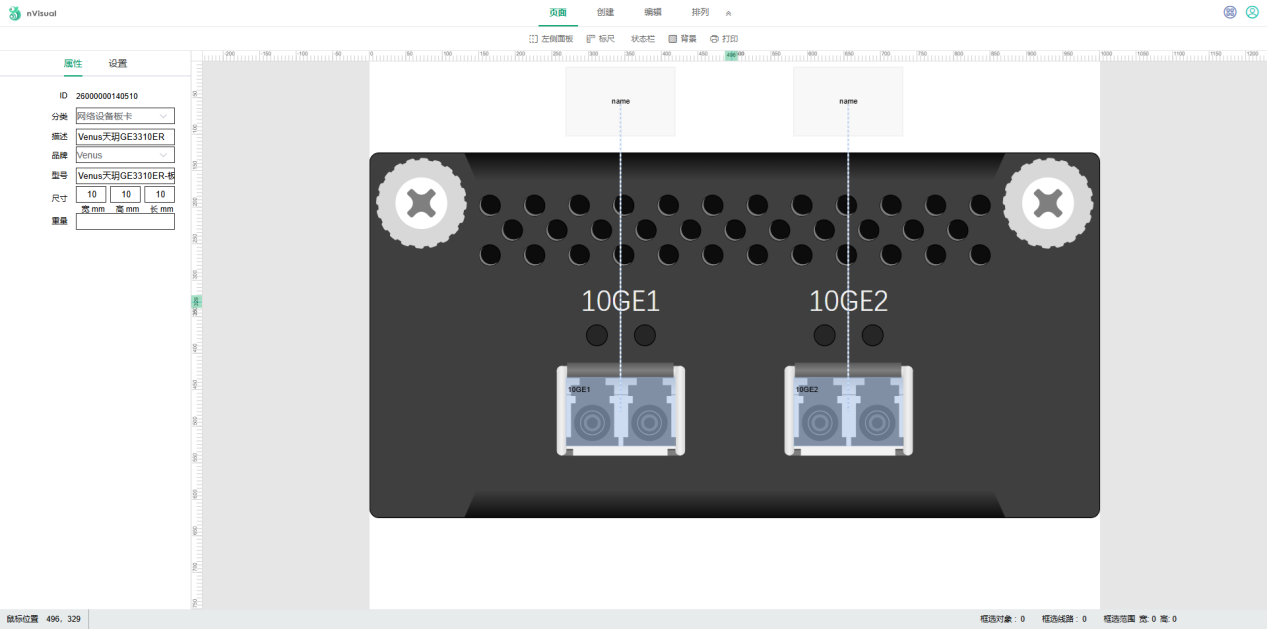This screenshot has height=629, width=1267.
Task: Click the 框选范围 status entry
Action: pyautogui.click(x=1140, y=619)
